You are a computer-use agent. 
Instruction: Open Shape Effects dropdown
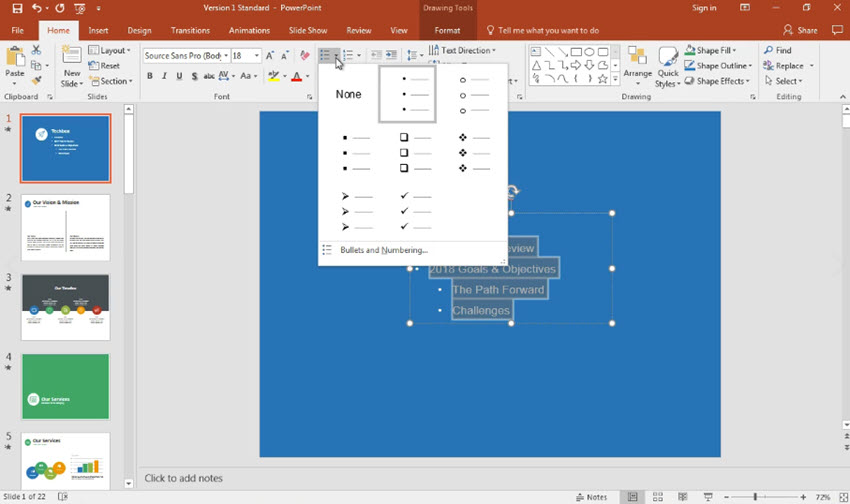tap(717, 81)
